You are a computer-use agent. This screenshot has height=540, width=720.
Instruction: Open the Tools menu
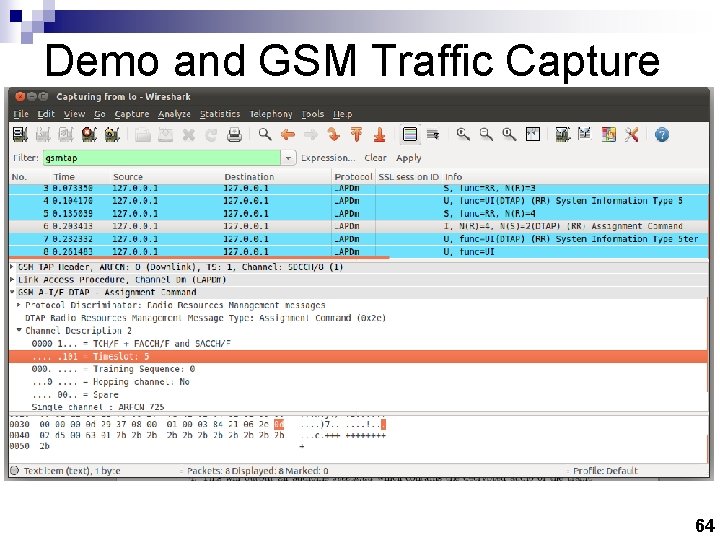313,114
